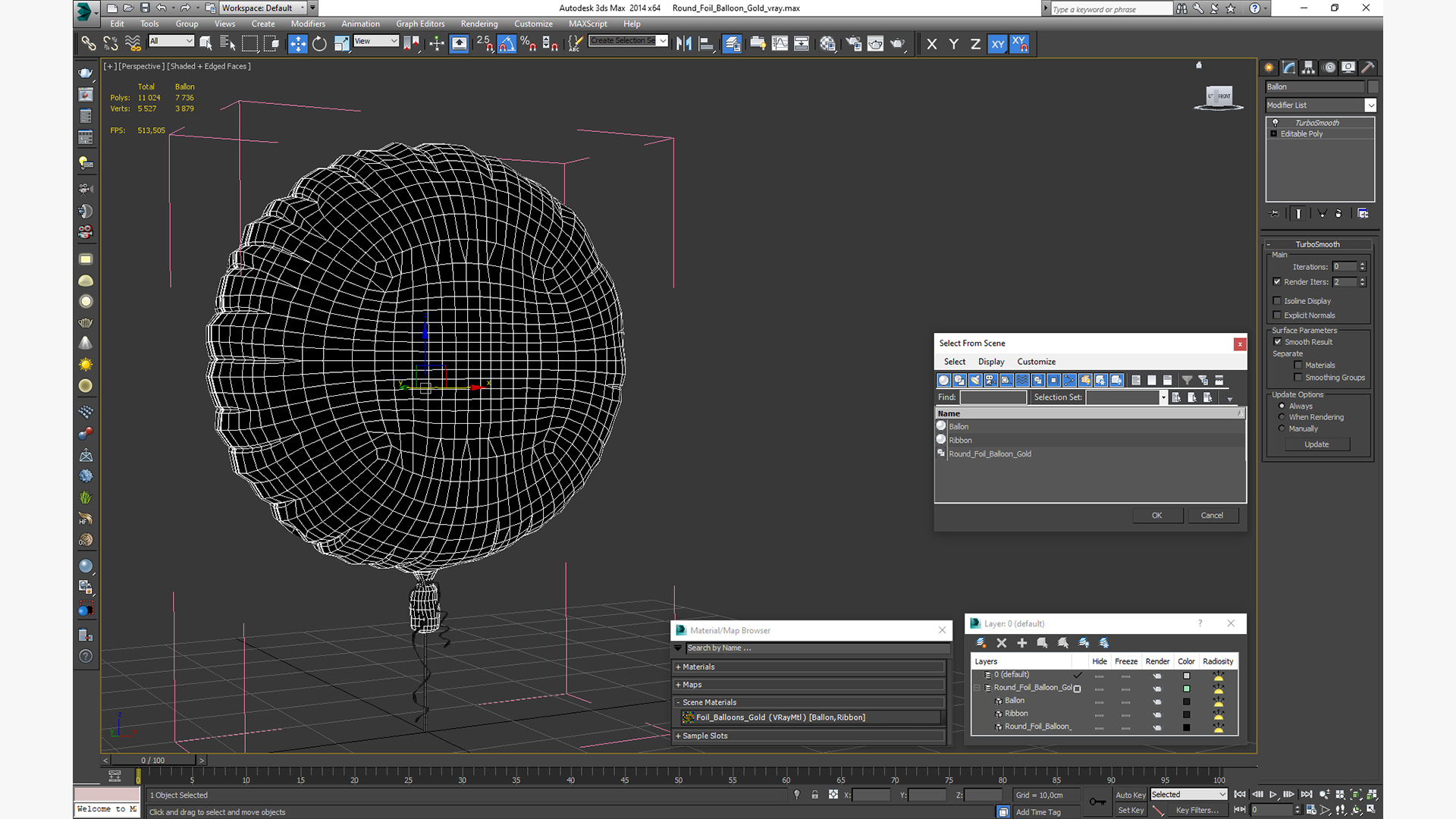Screen dimensions: 1456x819
Task: Enable Explicit Normals checkbox
Action: pos(1277,315)
